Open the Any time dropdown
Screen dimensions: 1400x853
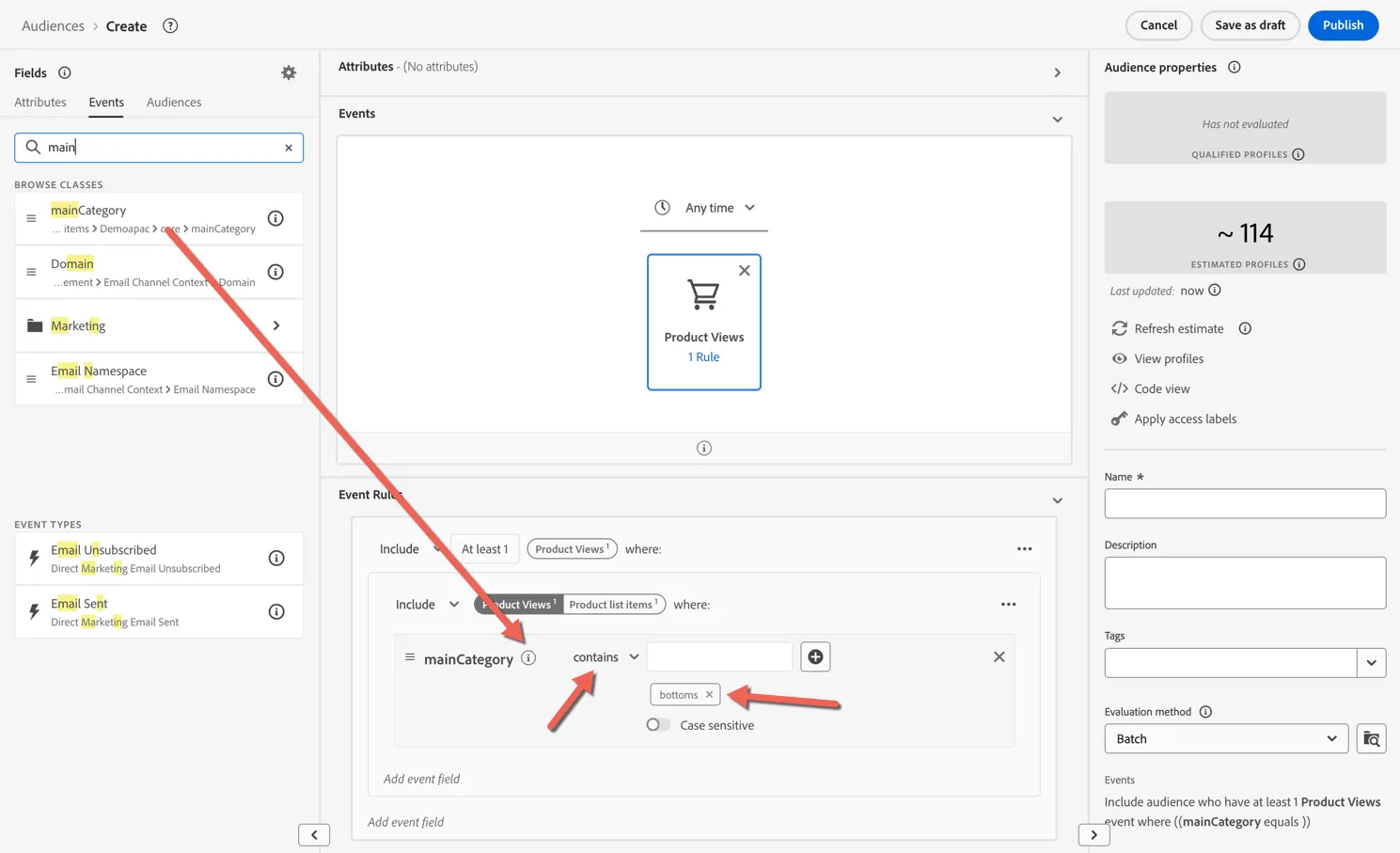(705, 208)
